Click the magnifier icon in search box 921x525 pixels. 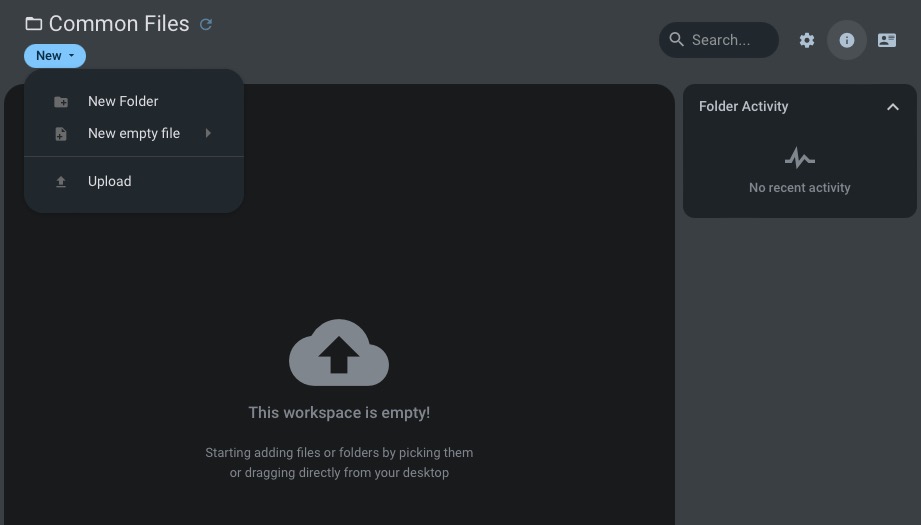click(677, 39)
